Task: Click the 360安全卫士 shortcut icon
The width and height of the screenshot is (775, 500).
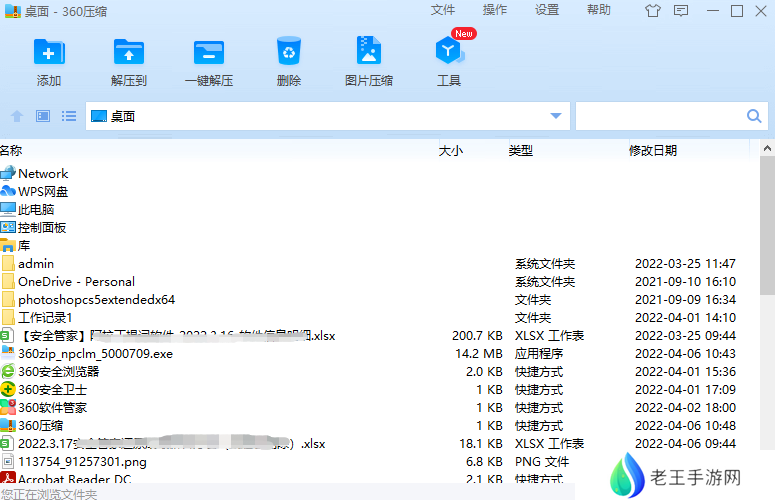Action: pos(8,389)
